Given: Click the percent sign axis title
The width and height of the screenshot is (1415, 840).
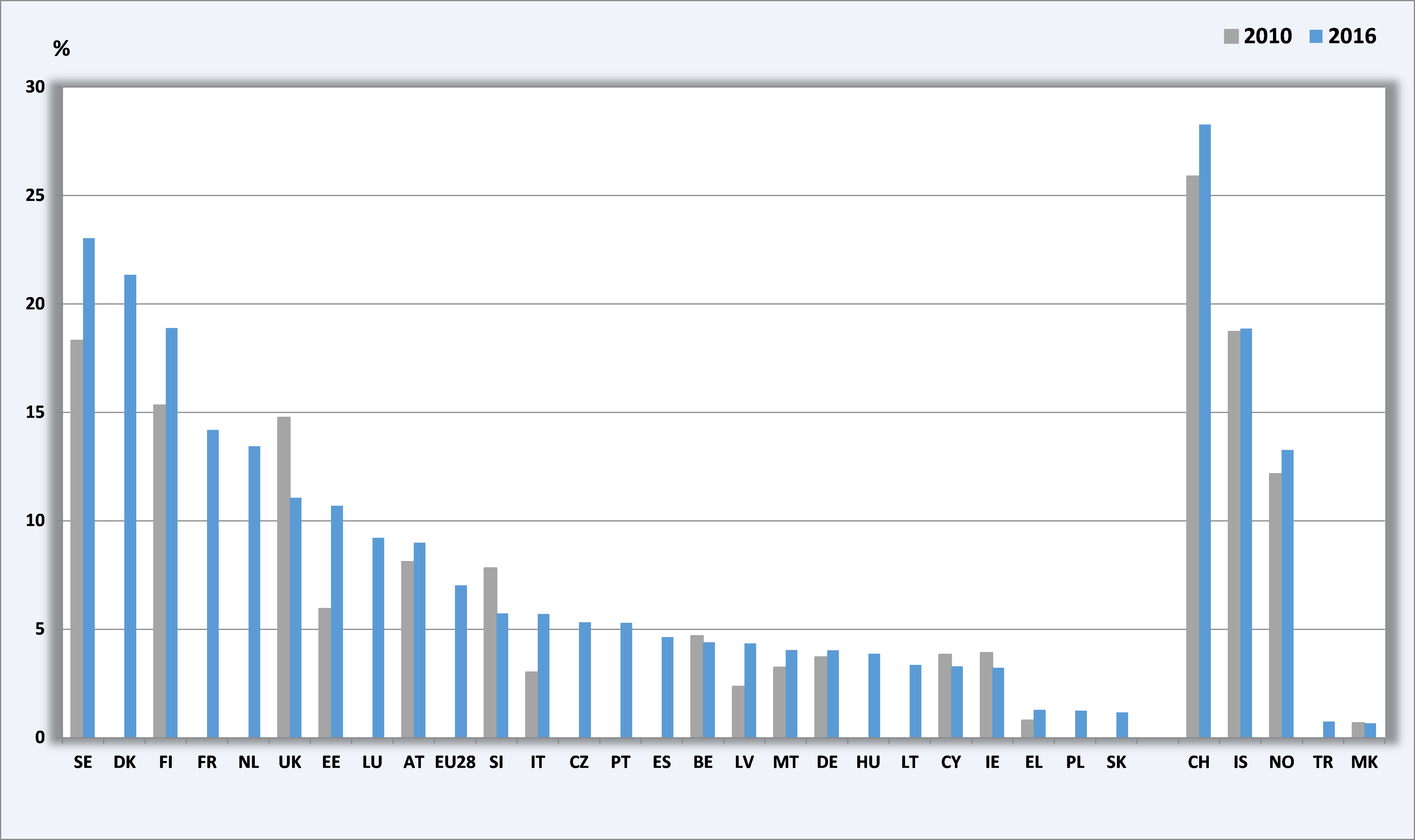Looking at the screenshot, I should click(61, 49).
